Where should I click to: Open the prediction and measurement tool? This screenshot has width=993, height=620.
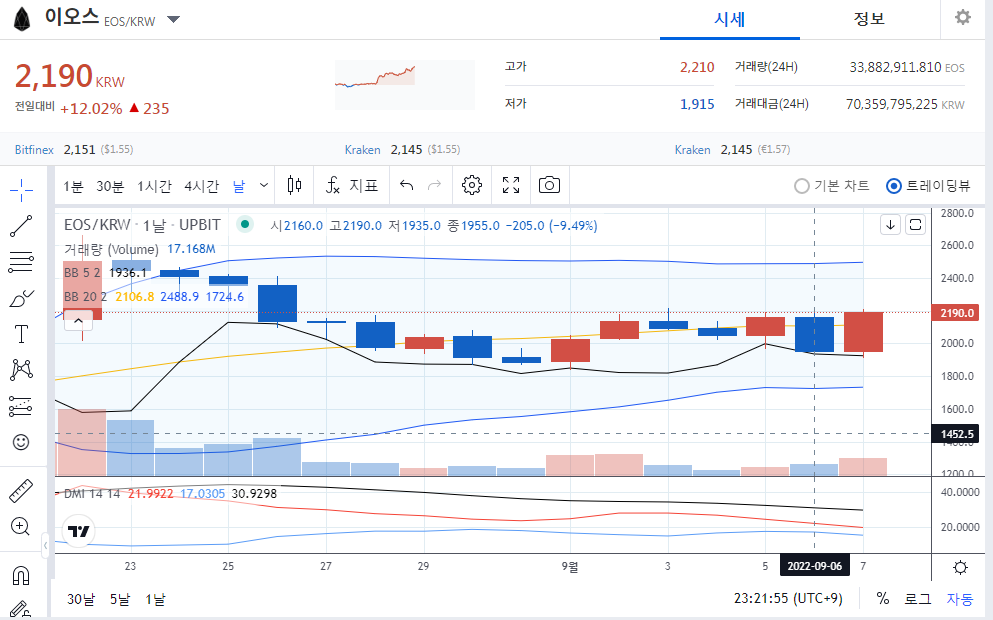pyautogui.click(x=21, y=407)
